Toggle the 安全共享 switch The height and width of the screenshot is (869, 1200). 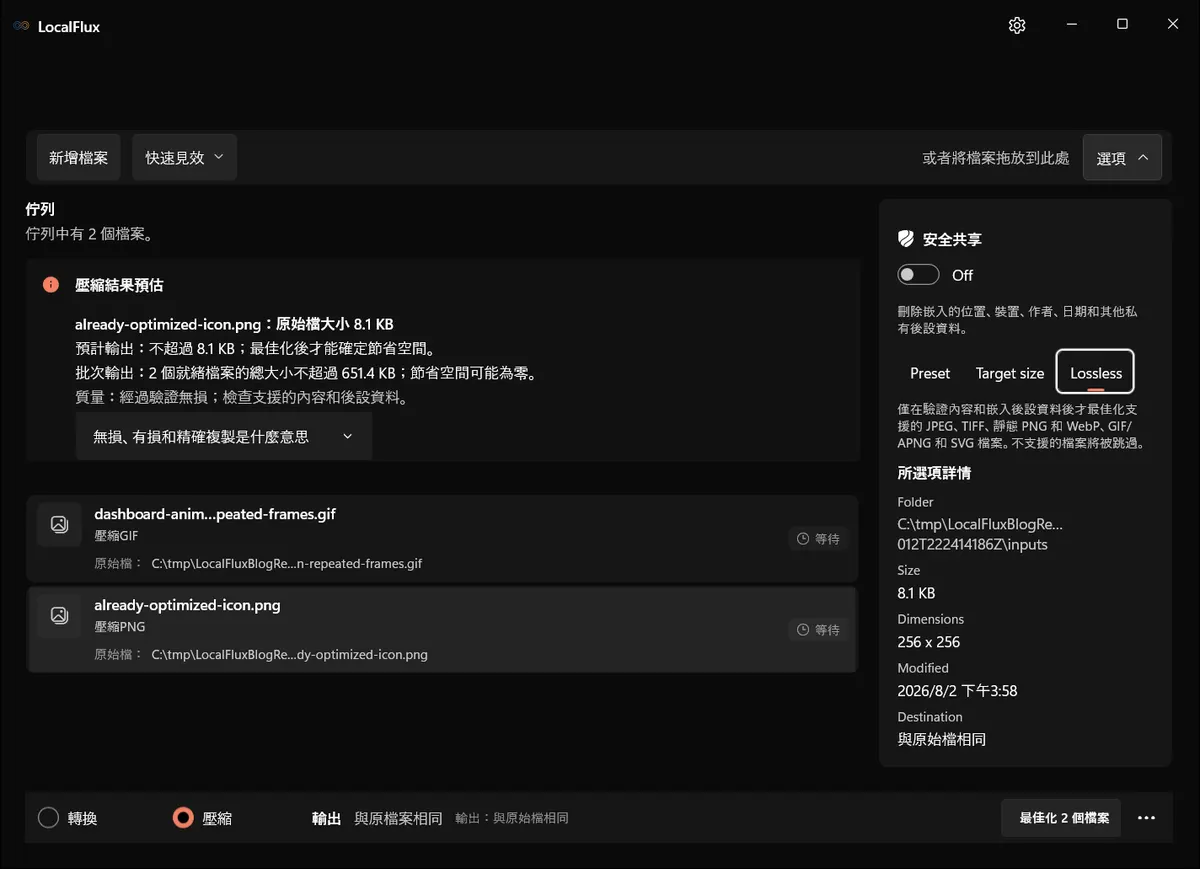click(x=918, y=275)
